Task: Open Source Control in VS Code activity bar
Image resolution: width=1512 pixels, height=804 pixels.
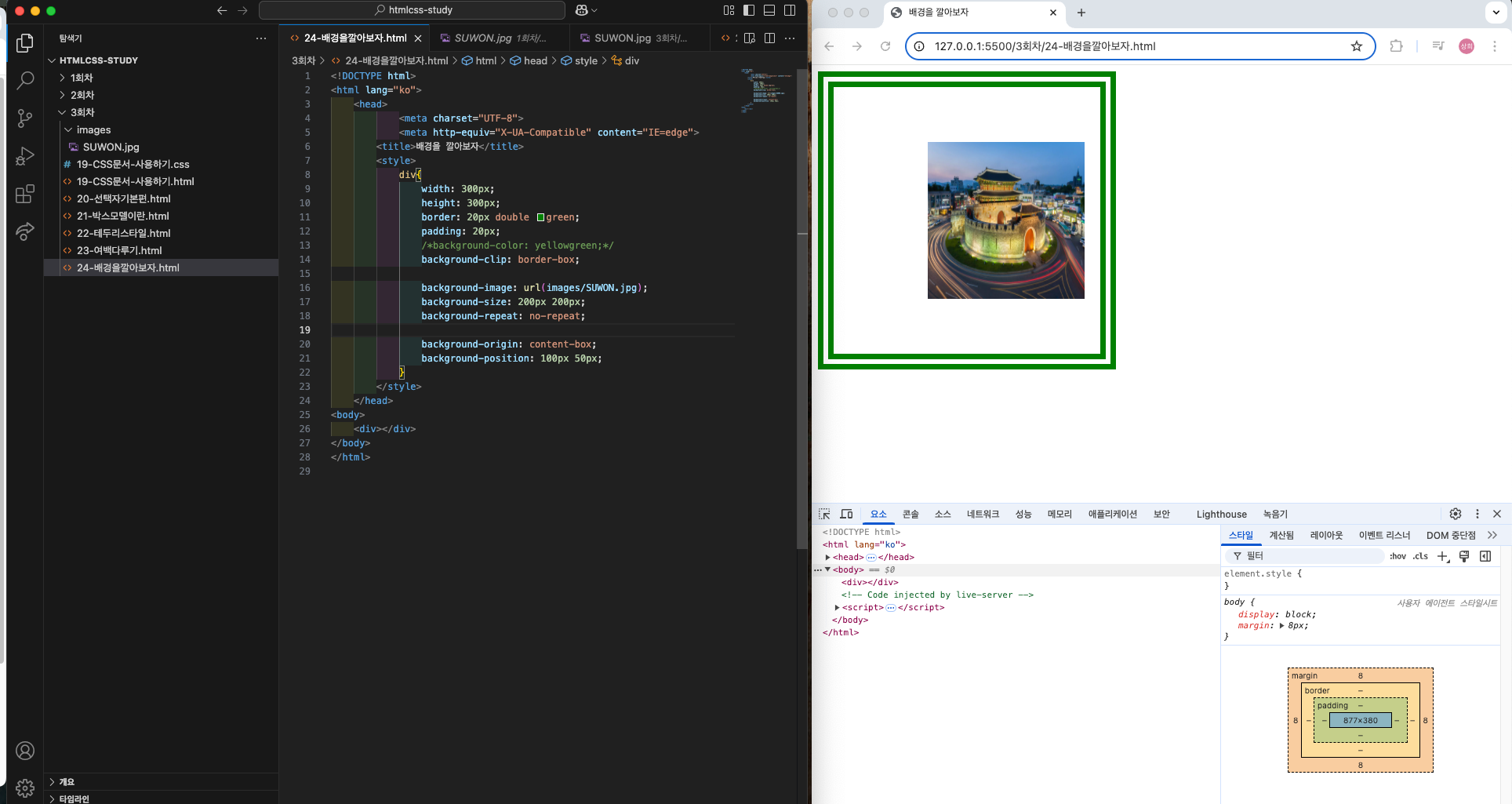Action: tap(25, 118)
